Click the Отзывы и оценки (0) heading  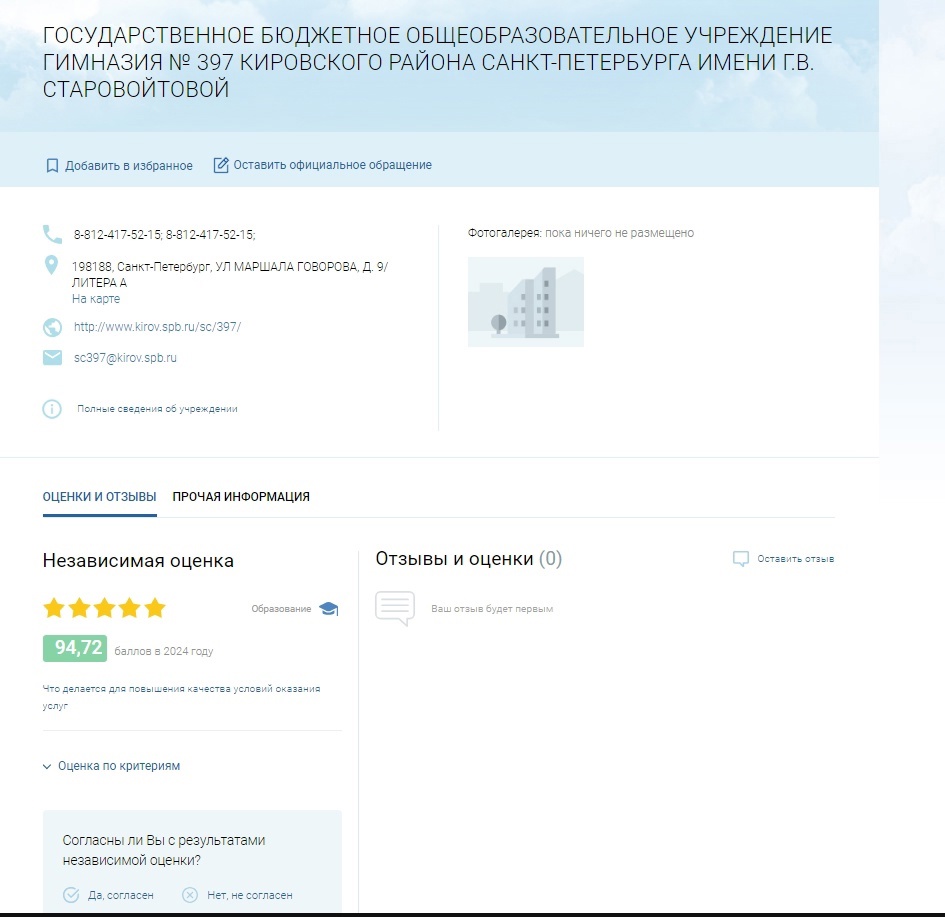(468, 559)
